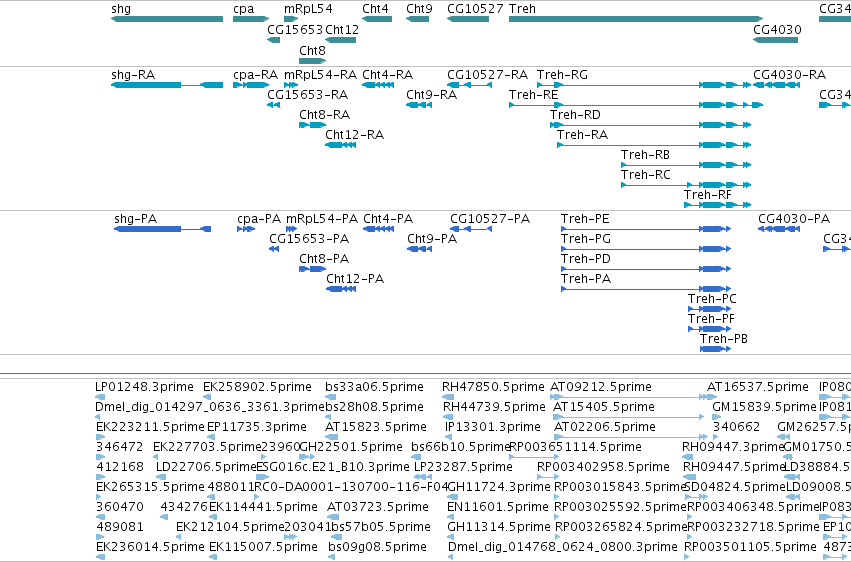Viewport: 851px width, 562px height.
Task: Select the Treh-RA transcript
Action: (654, 145)
